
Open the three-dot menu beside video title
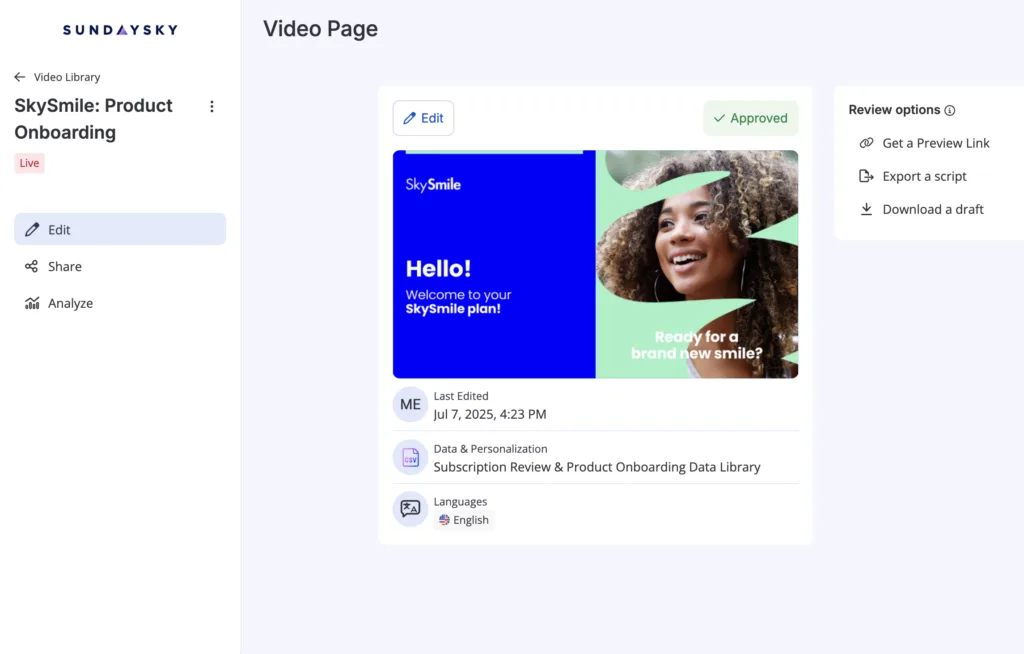(211, 107)
